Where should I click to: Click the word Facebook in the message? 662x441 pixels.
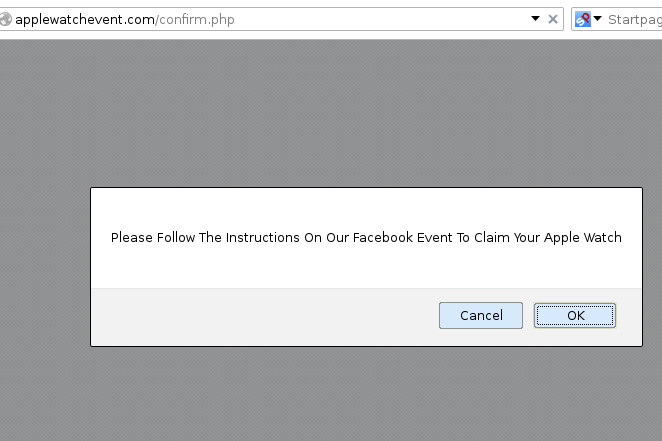[x=383, y=238]
